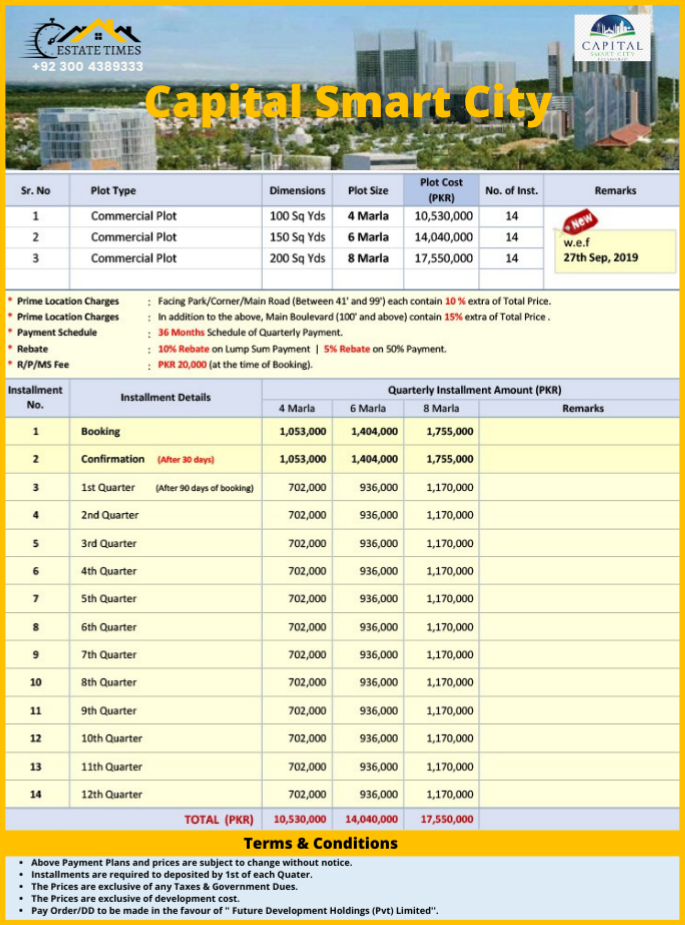Click the 6th Quarter row label
The image size is (685, 925).
(109, 627)
